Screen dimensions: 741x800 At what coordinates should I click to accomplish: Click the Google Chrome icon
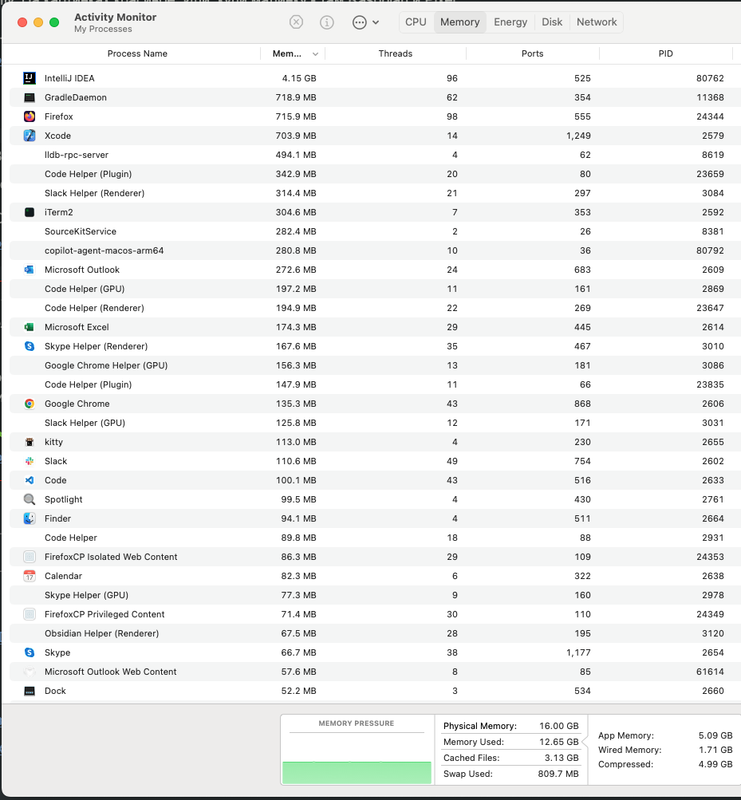[30, 404]
